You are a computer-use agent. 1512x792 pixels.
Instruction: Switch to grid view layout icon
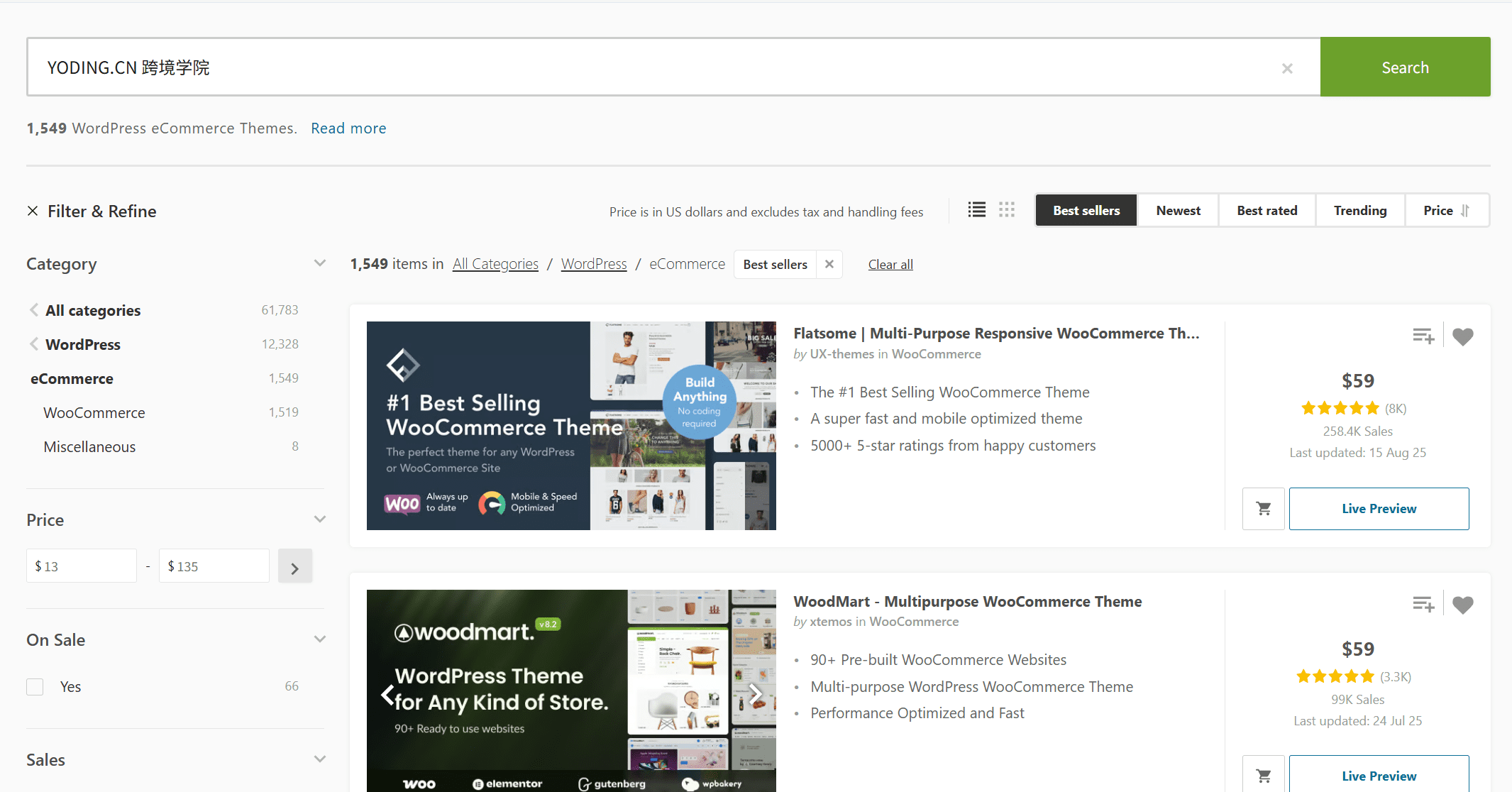pyautogui.click(x=1007, y=210)
